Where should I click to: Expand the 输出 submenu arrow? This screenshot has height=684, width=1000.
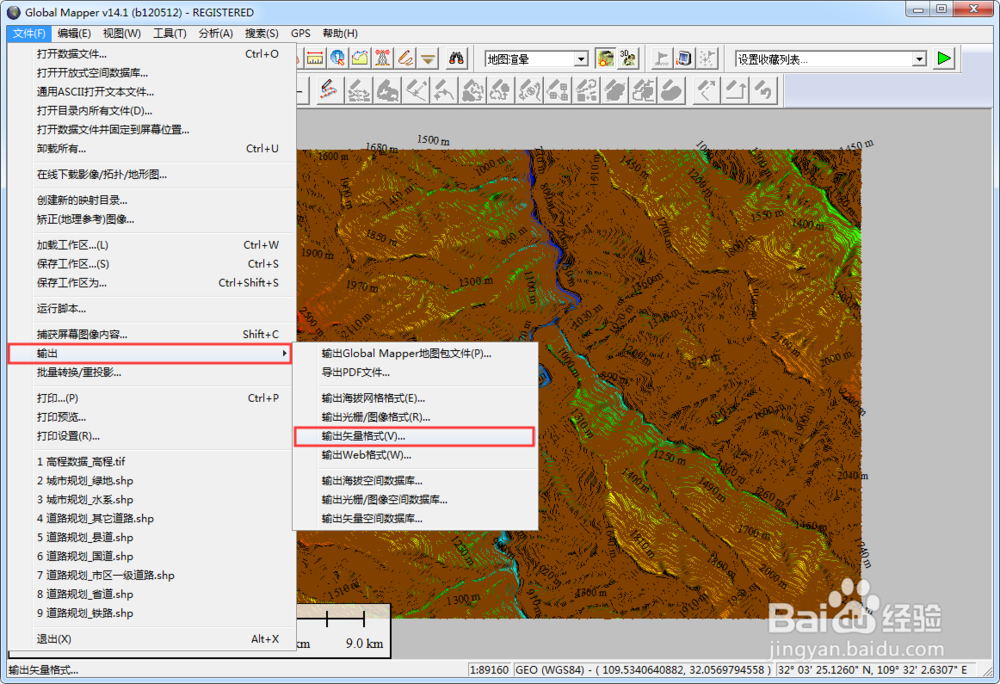(284, 353)
